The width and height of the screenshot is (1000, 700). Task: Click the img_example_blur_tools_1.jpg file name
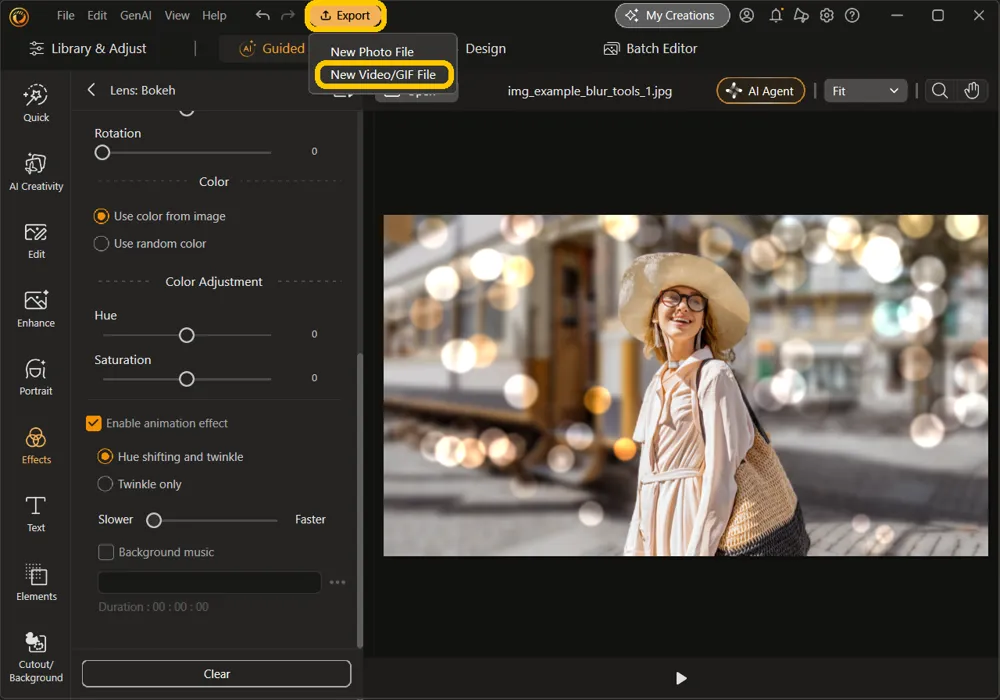coord(589,91)
